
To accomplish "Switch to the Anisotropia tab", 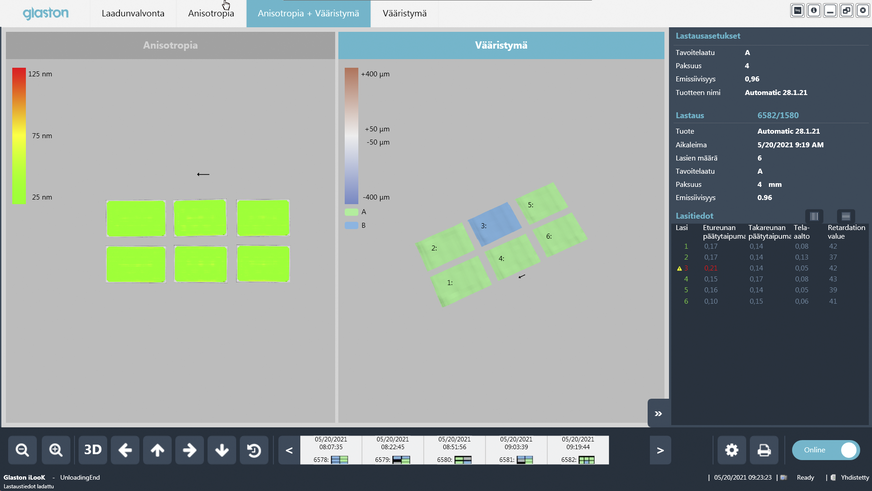I will [x=211, y=13].
